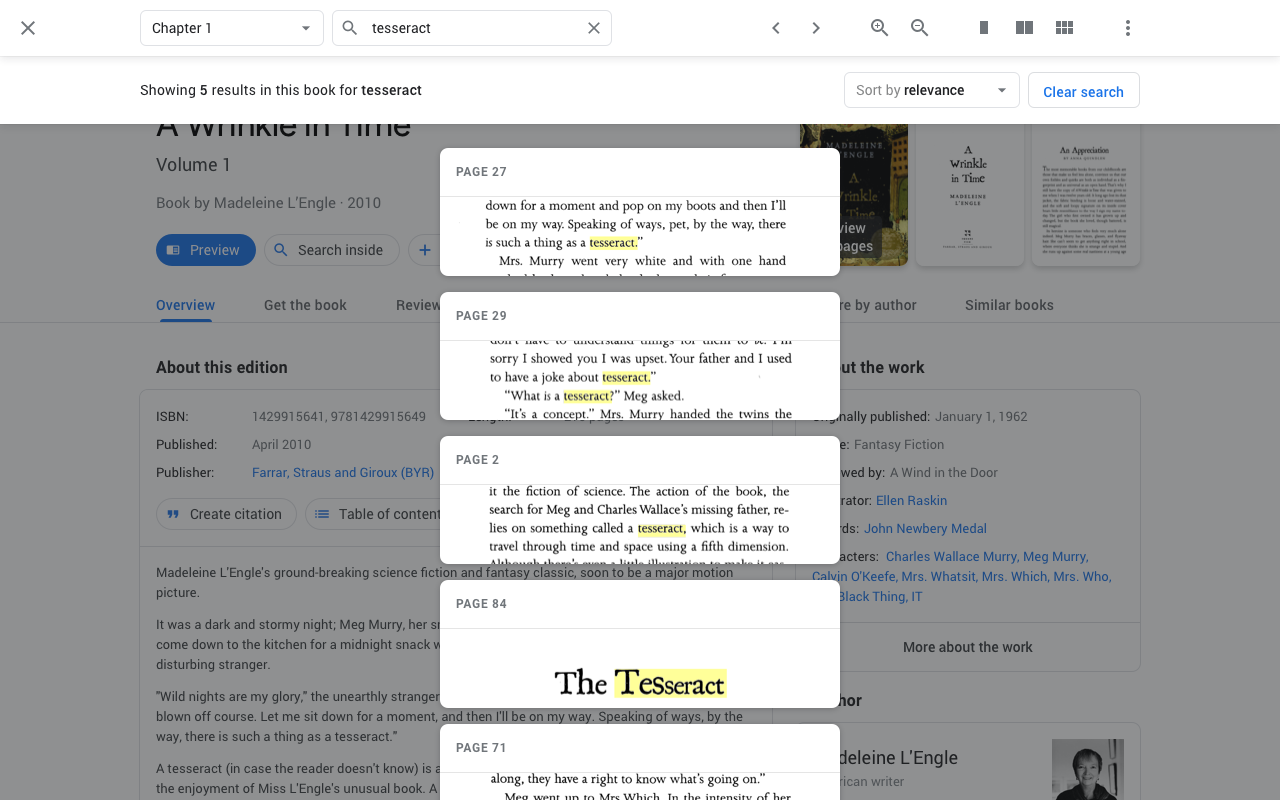The height and width of the screenshot is (800, 1280).
Task: Select single-page view mode
Action: click(x=983, y=27)
